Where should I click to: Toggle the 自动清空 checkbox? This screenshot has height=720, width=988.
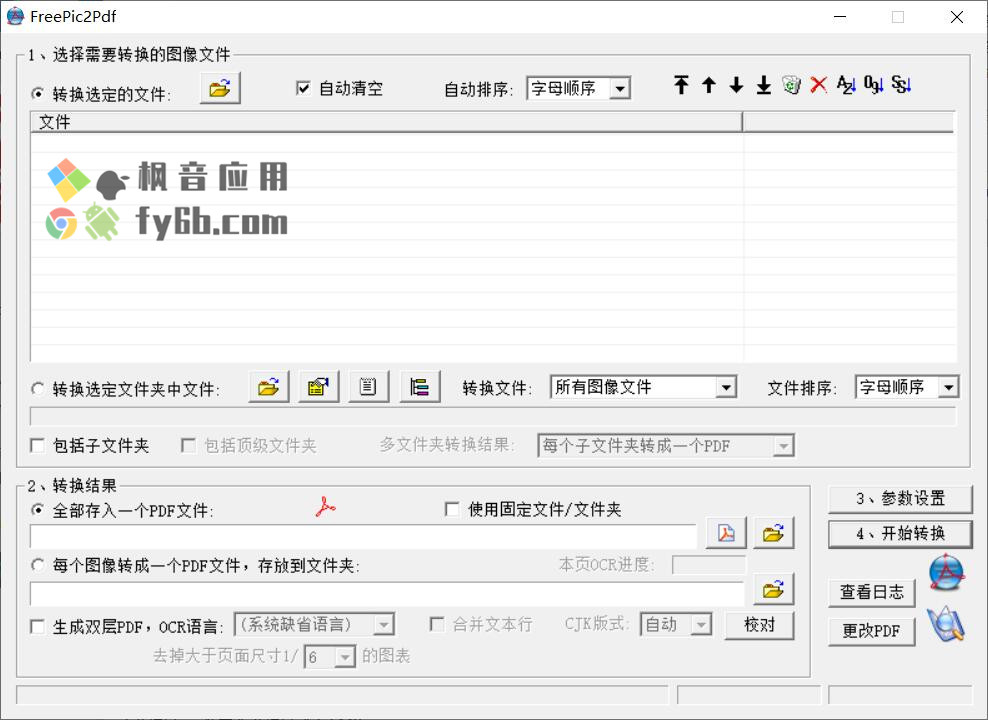point(303,88)
